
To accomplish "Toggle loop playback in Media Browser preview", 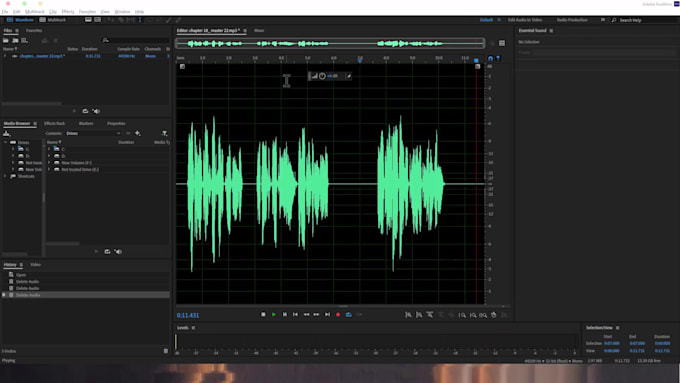I will pos(107,252).
